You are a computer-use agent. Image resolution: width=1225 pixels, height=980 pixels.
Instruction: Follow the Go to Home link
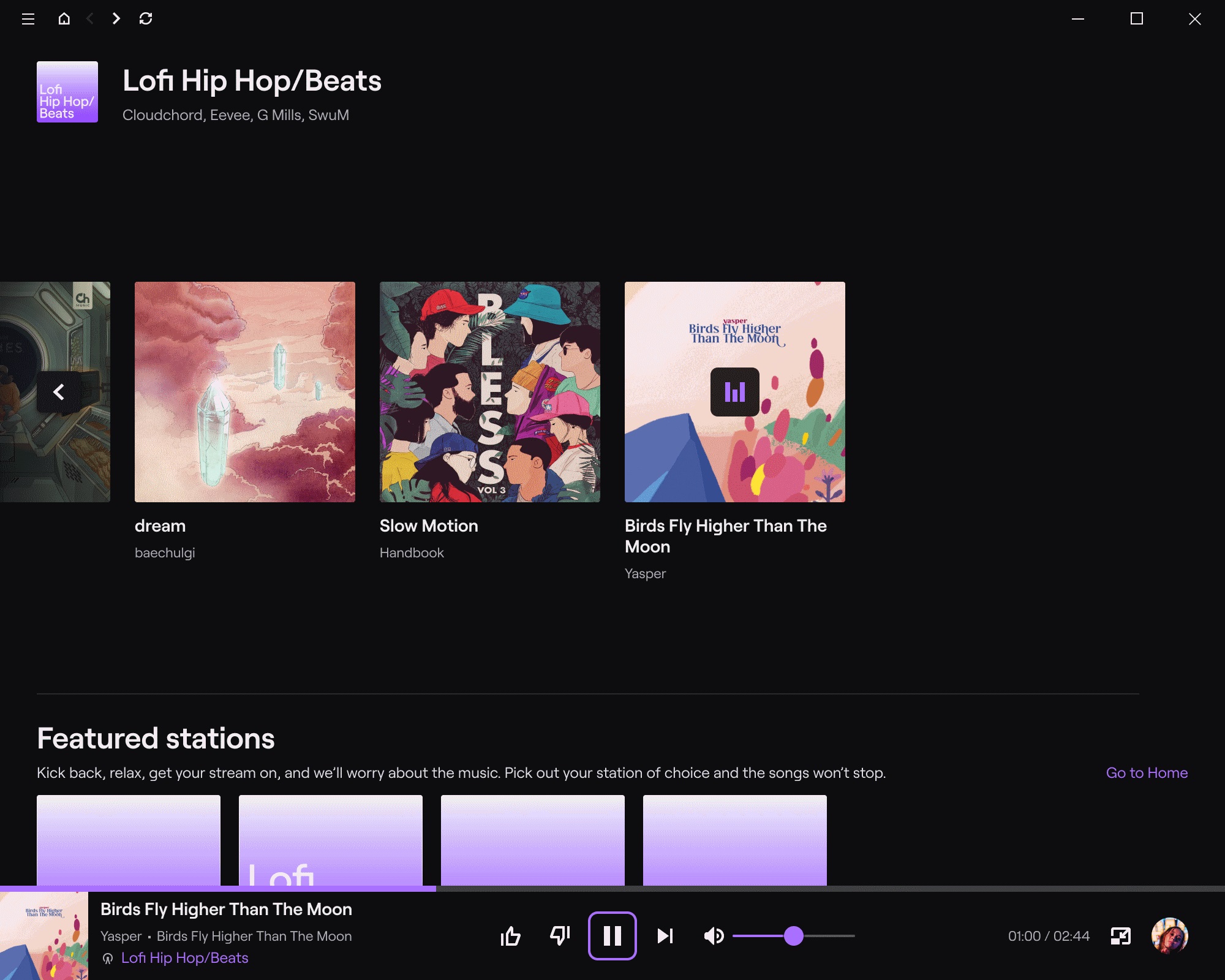pos(1147,773)
